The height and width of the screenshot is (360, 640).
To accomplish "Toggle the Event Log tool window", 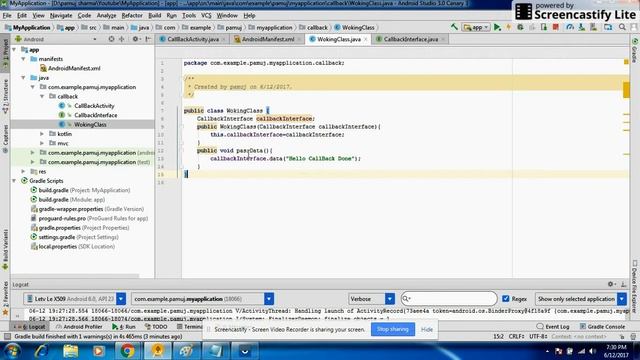I will click(x=553, y=327).
